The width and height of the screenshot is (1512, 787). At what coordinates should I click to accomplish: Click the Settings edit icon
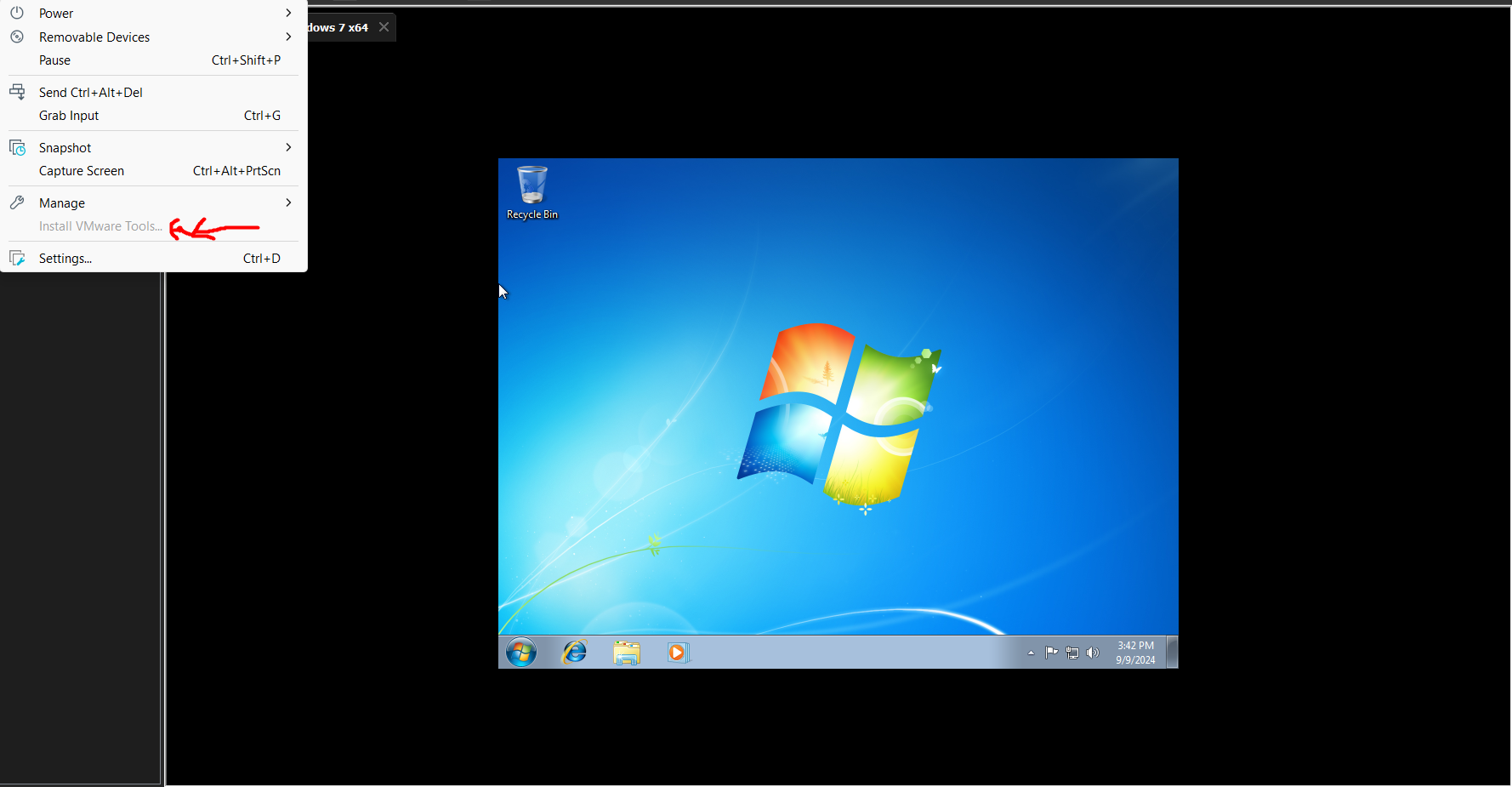pos(17,258)
